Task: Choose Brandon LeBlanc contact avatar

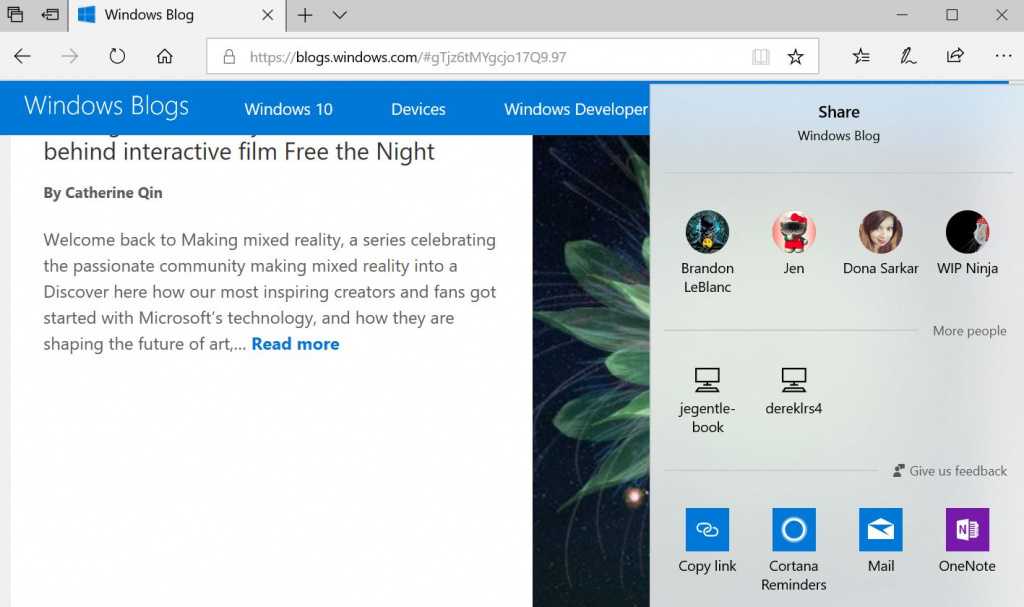Action: click(x=707, y=233)
